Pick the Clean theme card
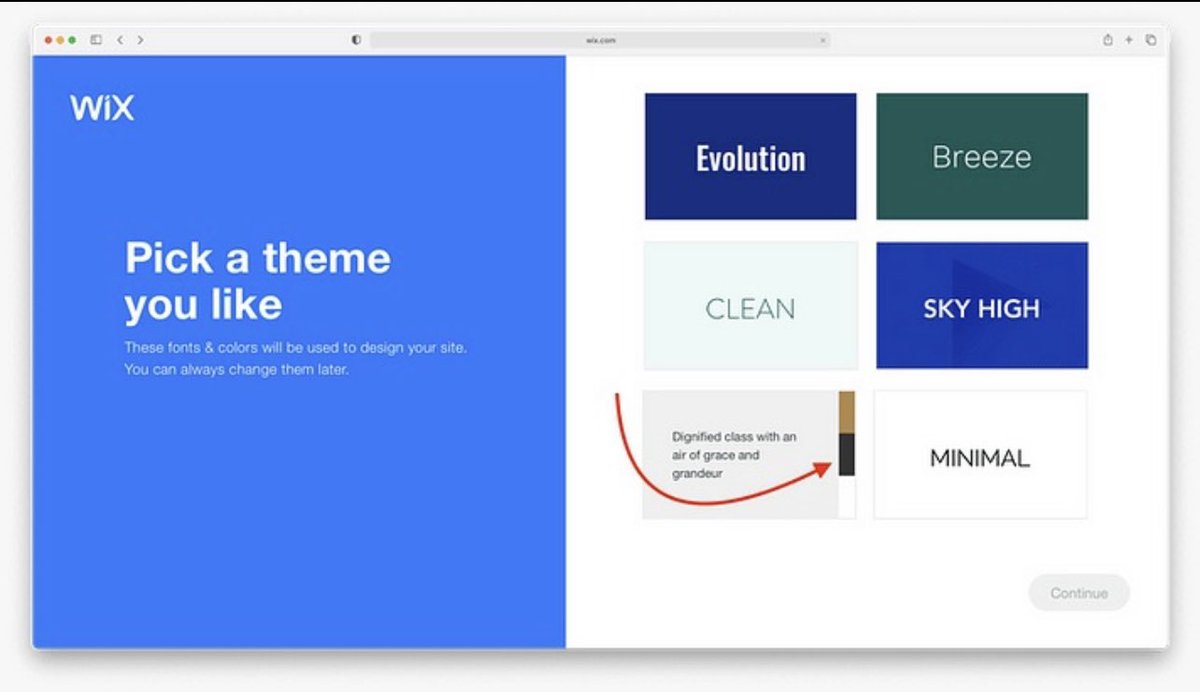The image size is (1200, 692). (x=750, y=305)
